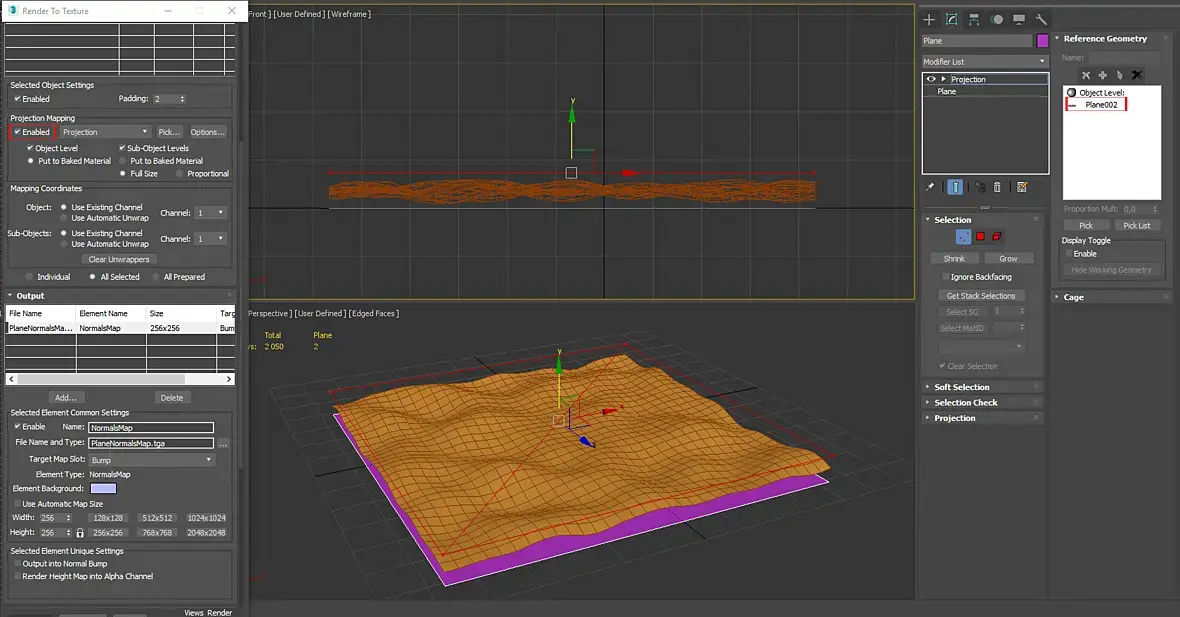Click the output list horizontal scrollbar
The height and width of the screenshot is (617, 1180).
coord(120,379)
